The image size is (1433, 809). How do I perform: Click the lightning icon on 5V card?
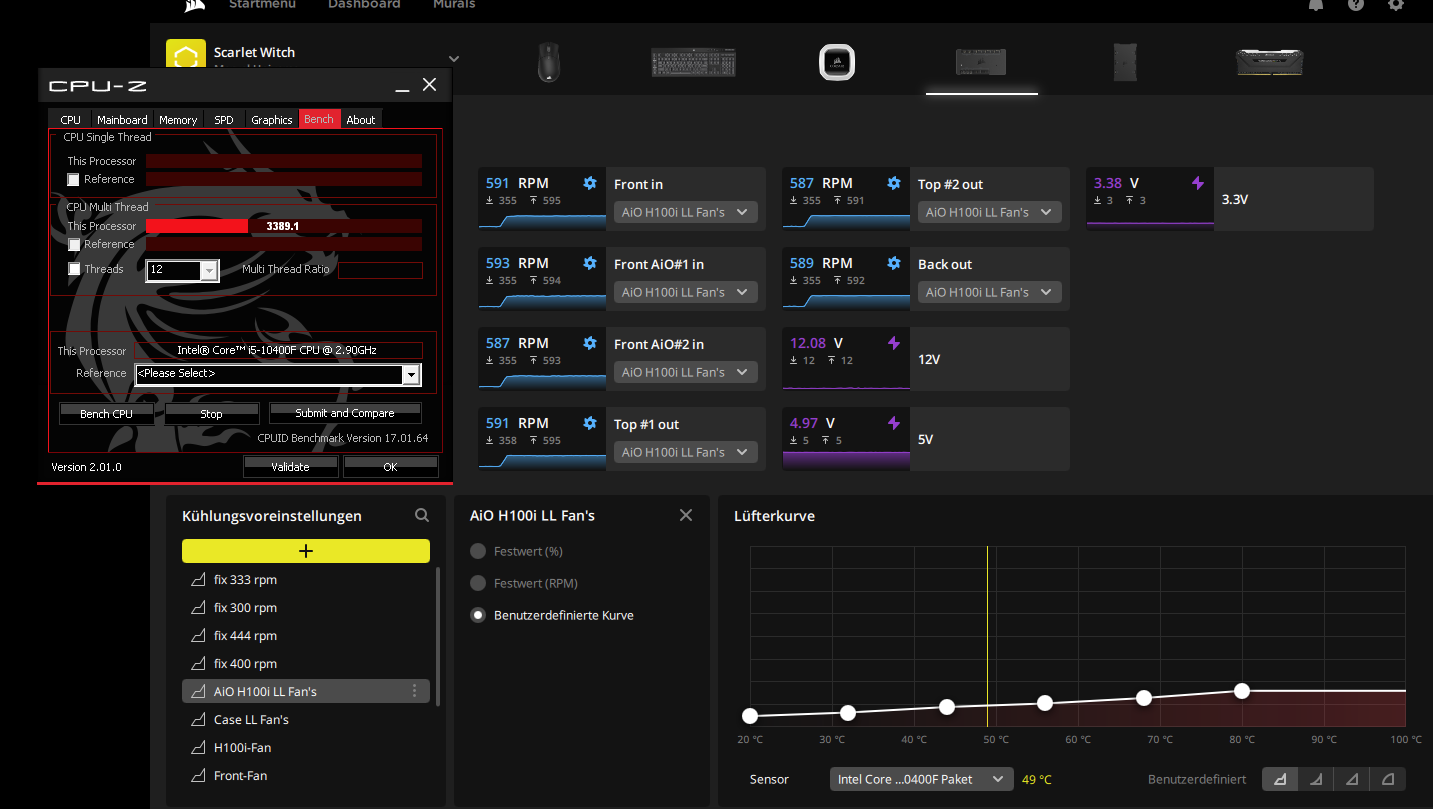point(894,423)
